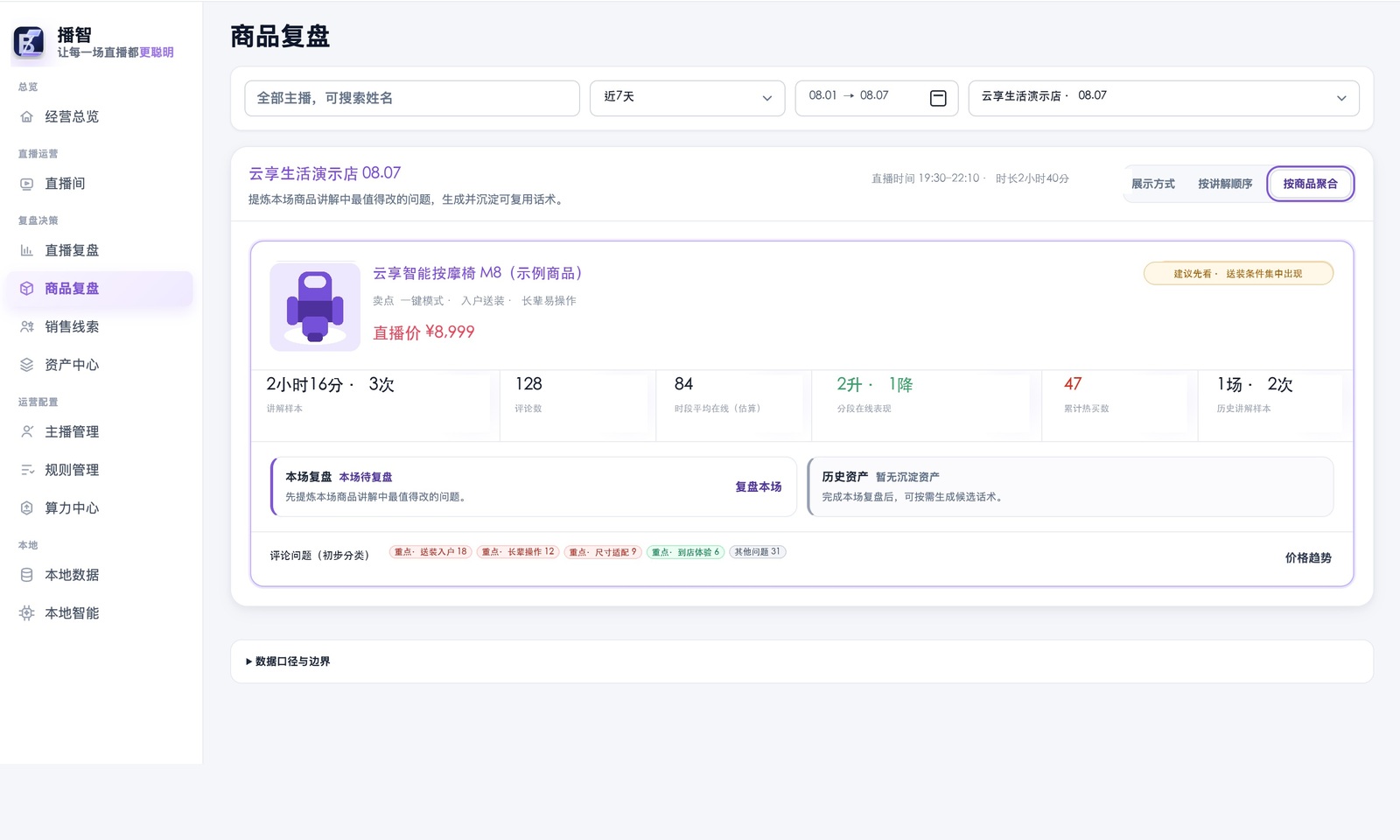Open 直播间 sidebar icon

click(x=26, y=184)
